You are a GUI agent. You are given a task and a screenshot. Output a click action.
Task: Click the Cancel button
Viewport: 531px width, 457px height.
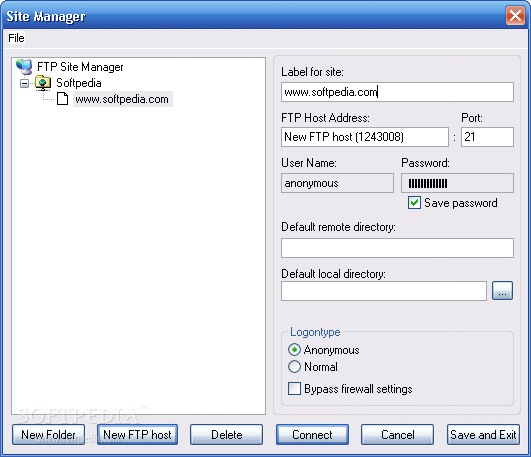point(397,435)
